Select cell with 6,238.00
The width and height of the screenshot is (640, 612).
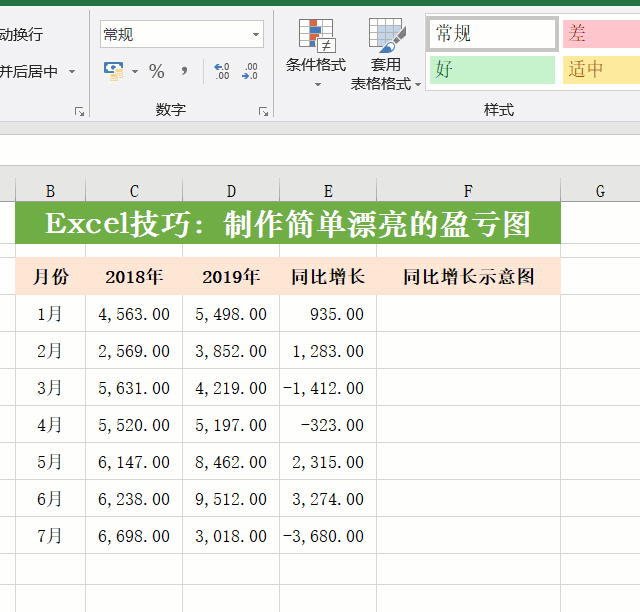click(134, 499)
